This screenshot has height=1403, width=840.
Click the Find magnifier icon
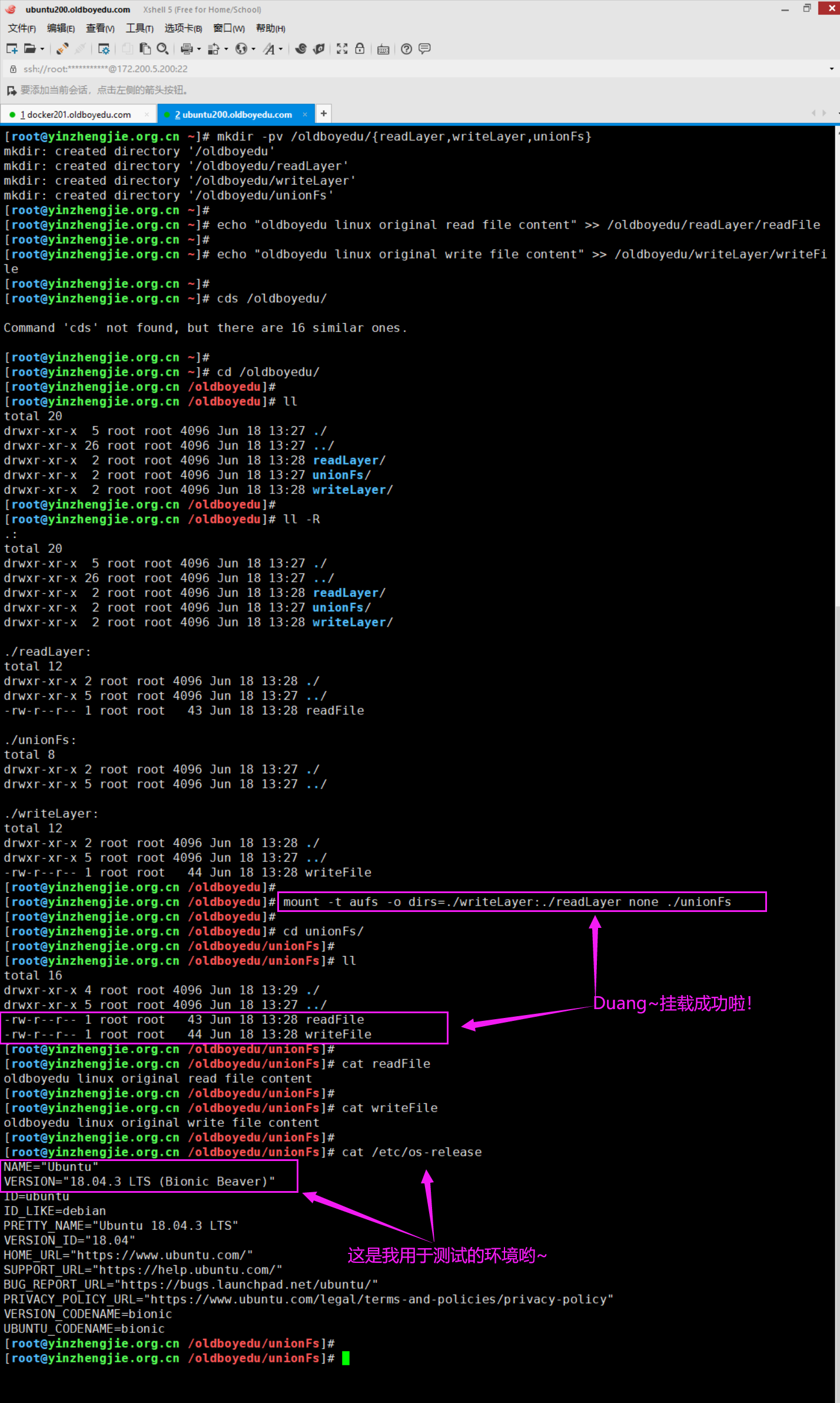(162, 49)
